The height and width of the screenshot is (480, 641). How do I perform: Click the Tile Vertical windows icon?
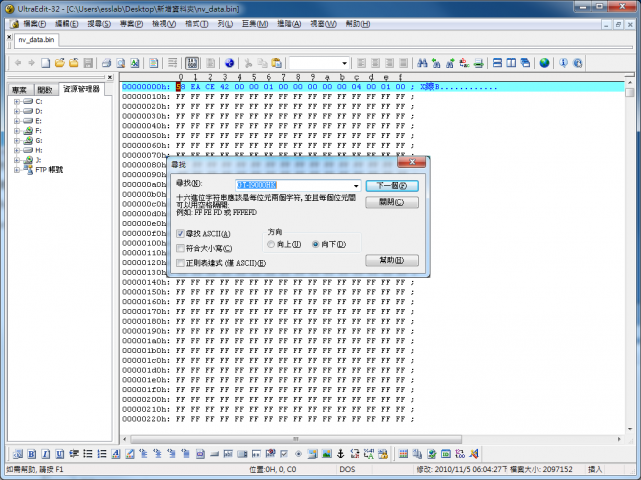pyautogui.click(x=511, y=63)
